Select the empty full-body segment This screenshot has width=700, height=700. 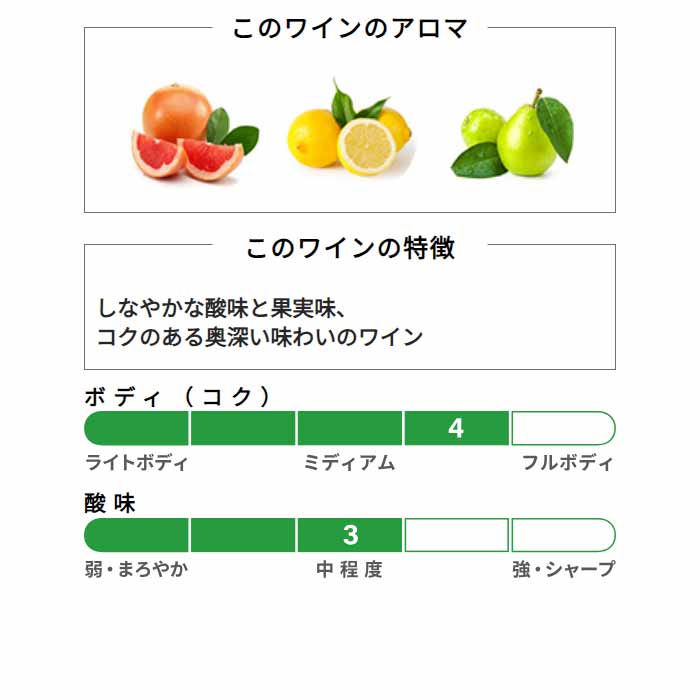[563, 428]
